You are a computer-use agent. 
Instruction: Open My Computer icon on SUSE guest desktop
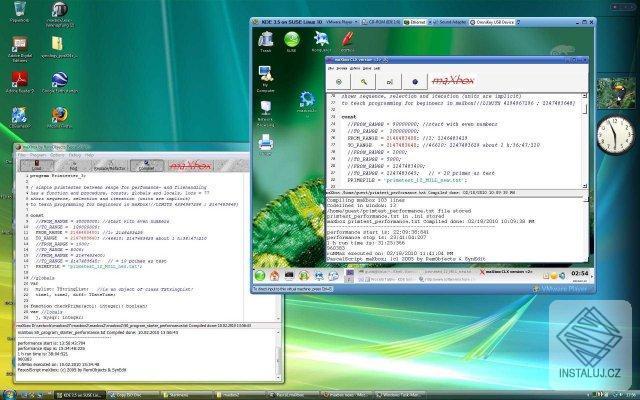point(266,79)
